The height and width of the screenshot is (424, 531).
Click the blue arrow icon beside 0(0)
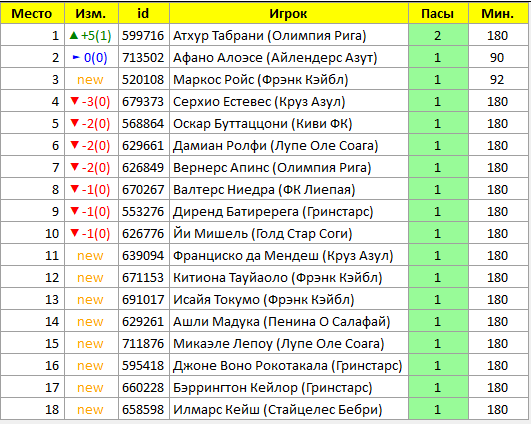point(76,57)
